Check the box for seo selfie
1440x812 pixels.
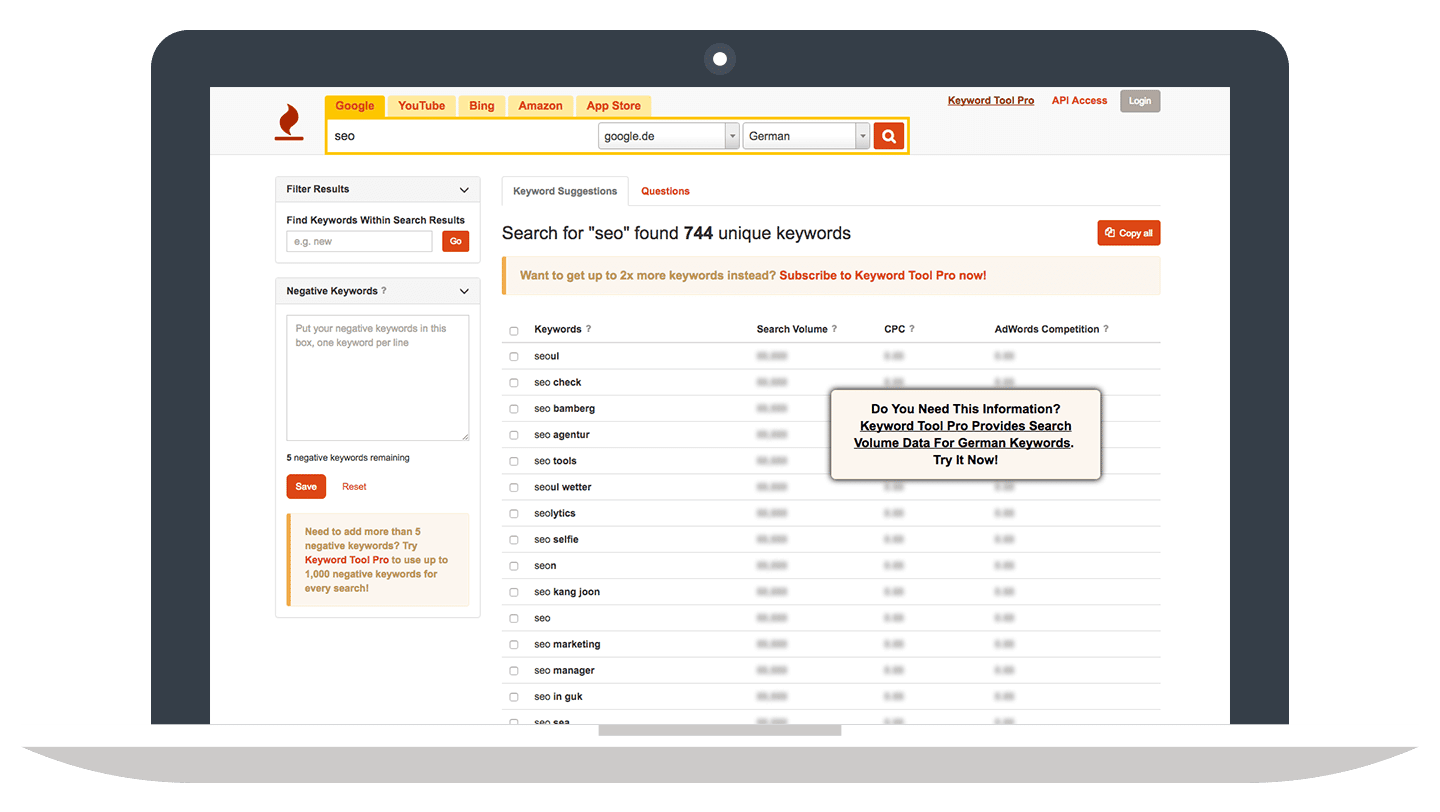(514, 540)
